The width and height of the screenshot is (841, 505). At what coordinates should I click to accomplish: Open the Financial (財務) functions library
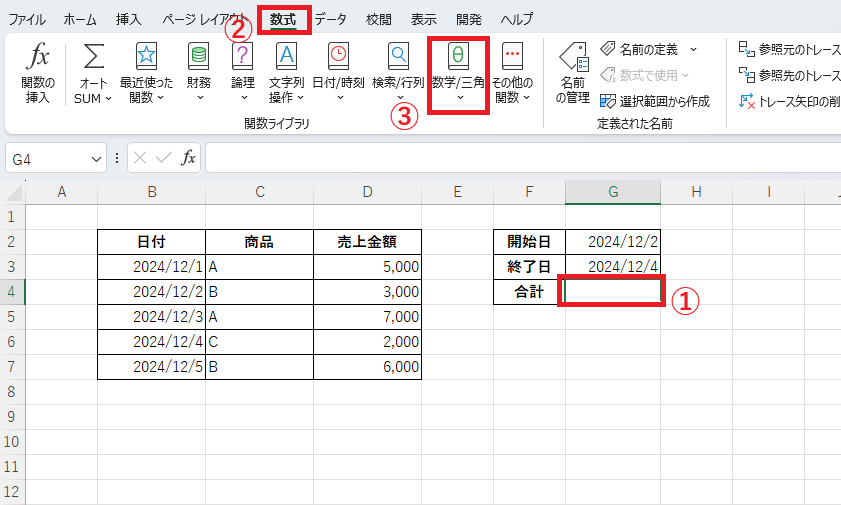tap(199, 73)
